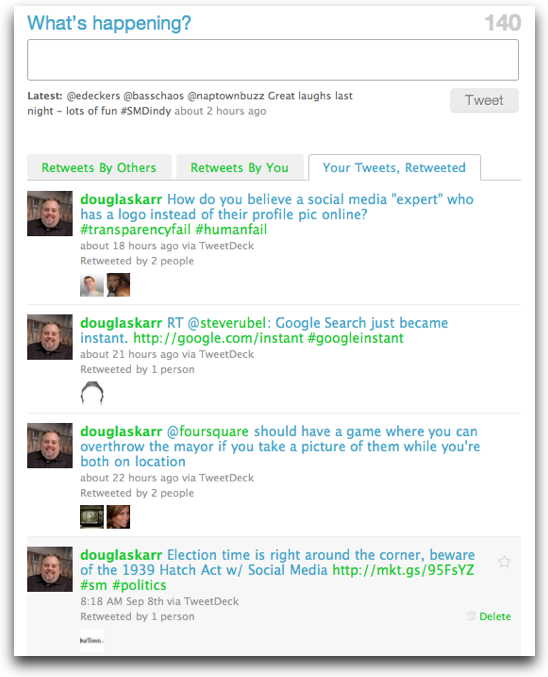Screen dimensions: 548x677
Task: Click the 140 character counter
Action: coord(503,23)
